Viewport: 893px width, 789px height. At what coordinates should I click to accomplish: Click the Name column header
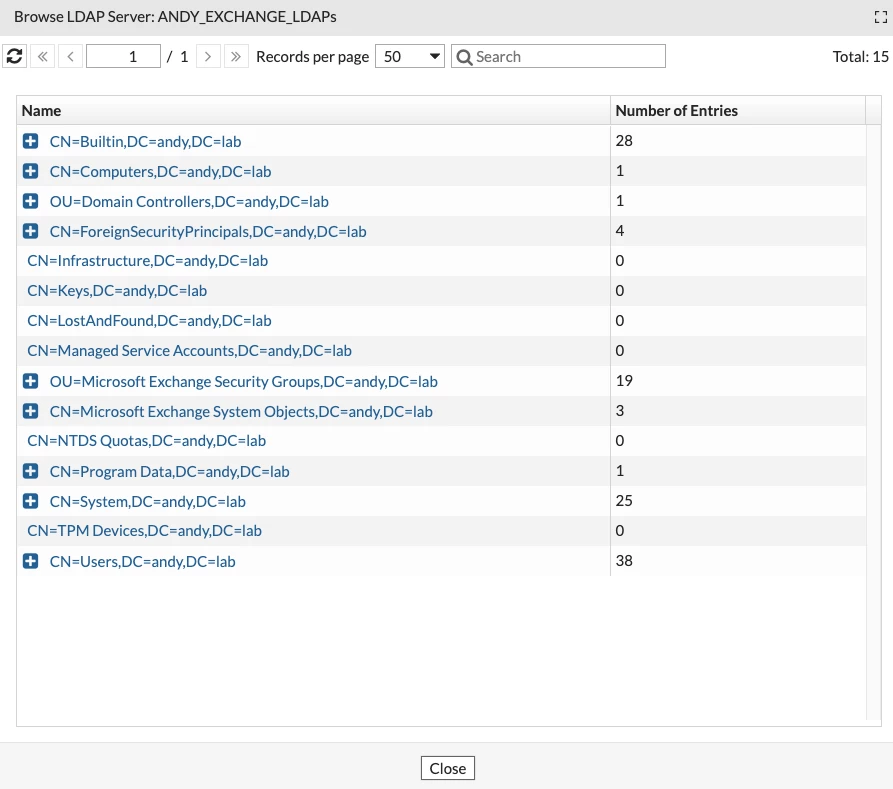(313, 111)
